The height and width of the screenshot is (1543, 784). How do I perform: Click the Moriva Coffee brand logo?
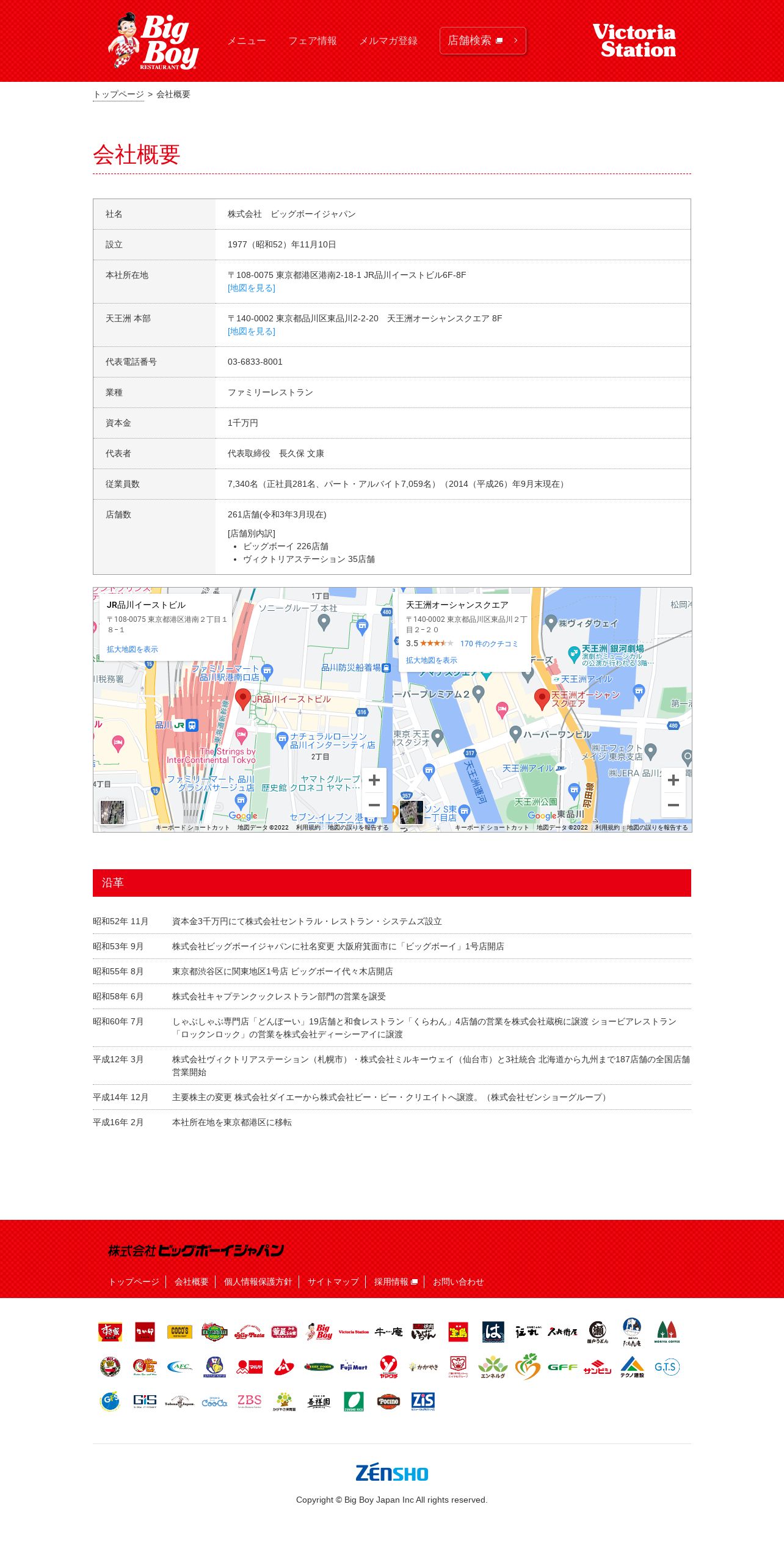667,1332
